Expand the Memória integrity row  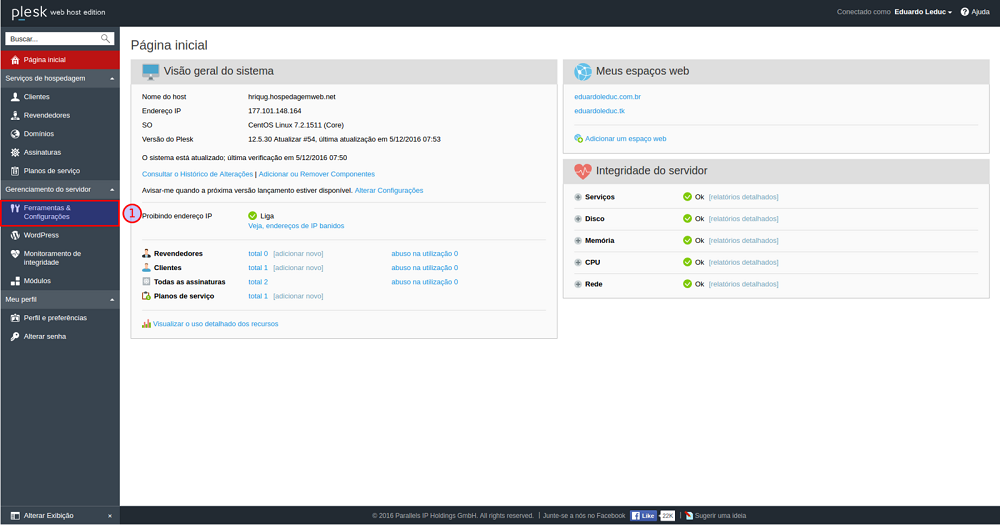[x=578, y=241]
